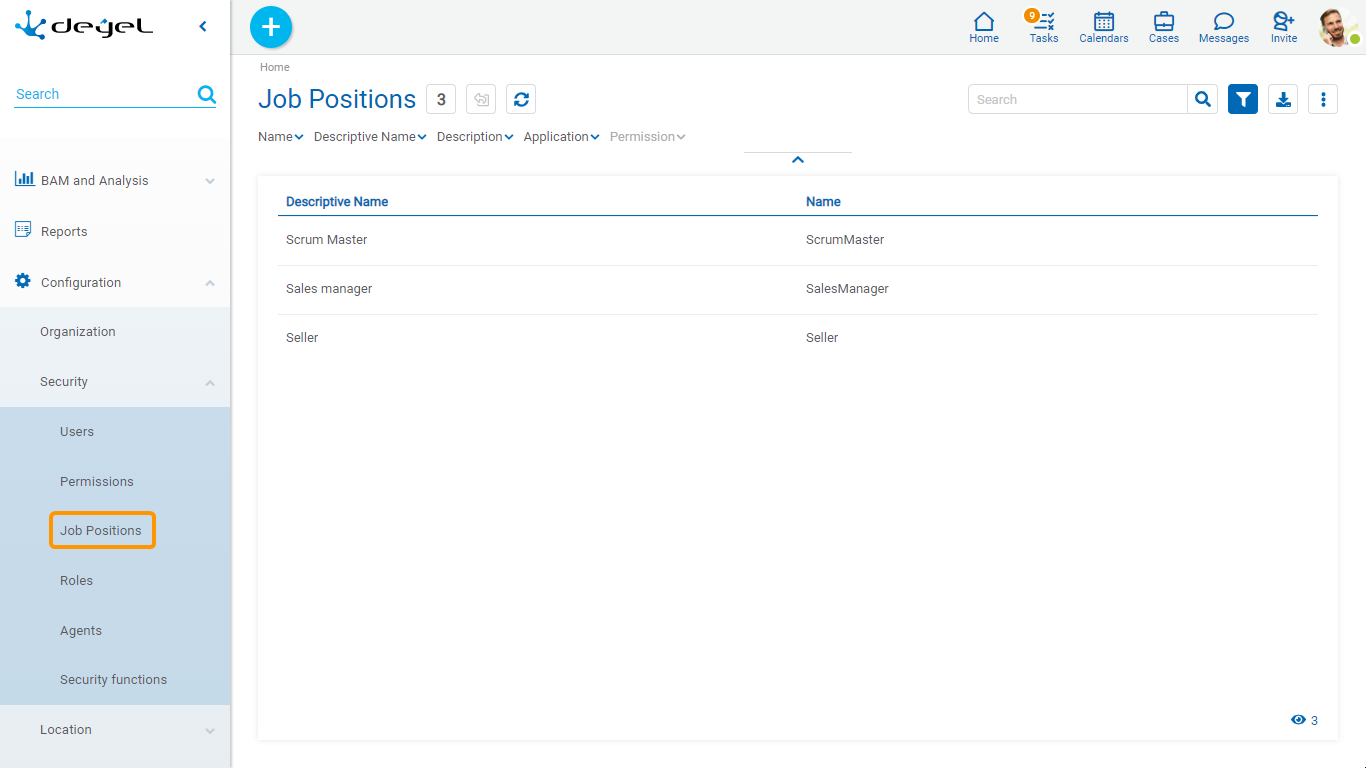Toggle the filter funnel button
Image resolution: width=1366 pixels, height=768 pixels.
[1243, 99]
